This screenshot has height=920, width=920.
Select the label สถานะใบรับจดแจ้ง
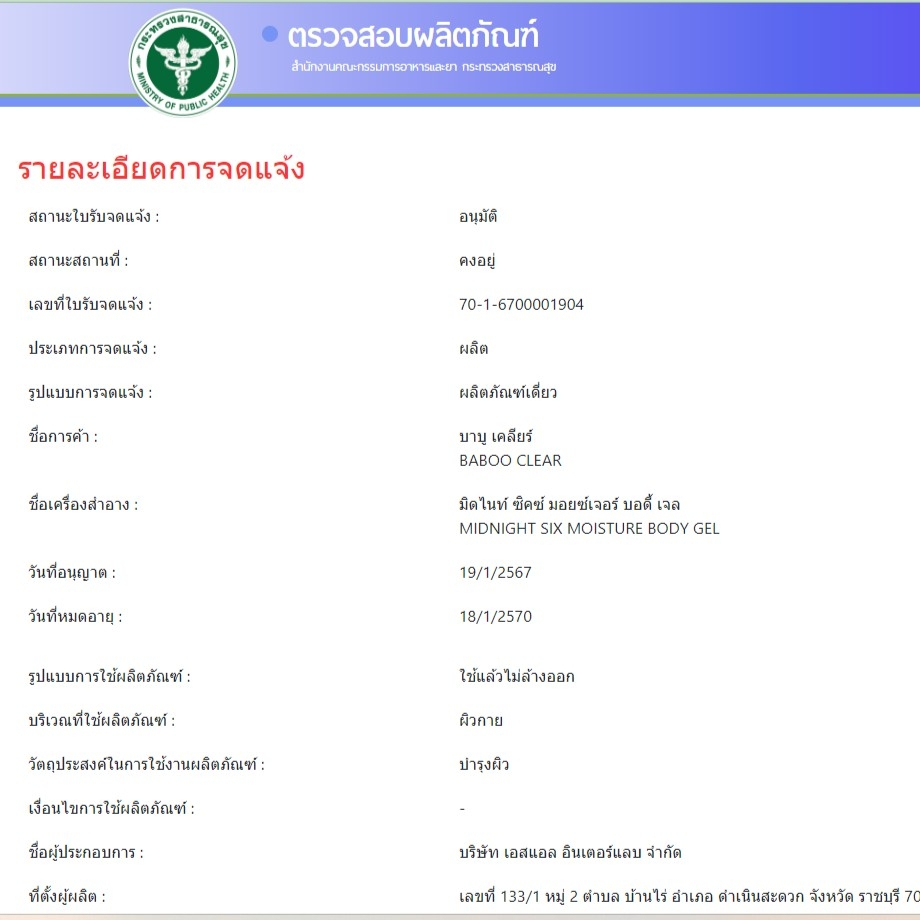[94, 217]
